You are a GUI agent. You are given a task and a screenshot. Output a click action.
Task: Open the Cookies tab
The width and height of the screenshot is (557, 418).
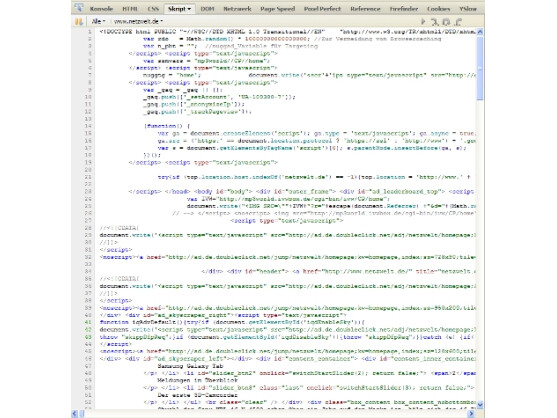(438, 9)
